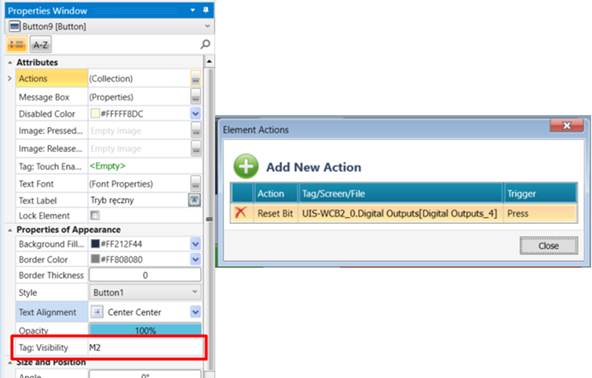This screenshot has height=378, width=592.
Task: Pin the Properties Window
Action: click(x=206, y=10)
